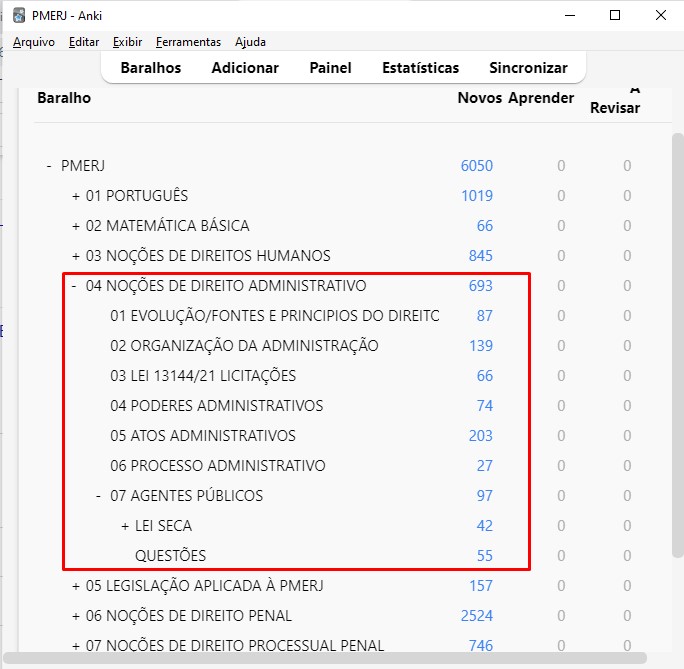Click the 845 new cards count
Viewport: 684px width, 669px height.
(481, 256)
